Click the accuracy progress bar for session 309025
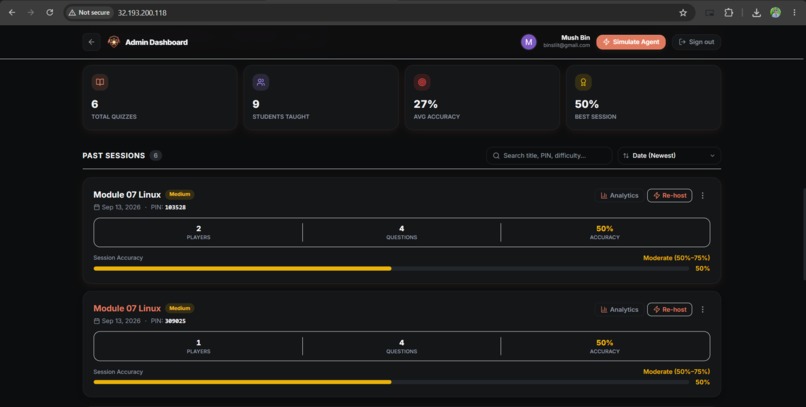The width and height of the screenshot is (806, 407). 391,382
